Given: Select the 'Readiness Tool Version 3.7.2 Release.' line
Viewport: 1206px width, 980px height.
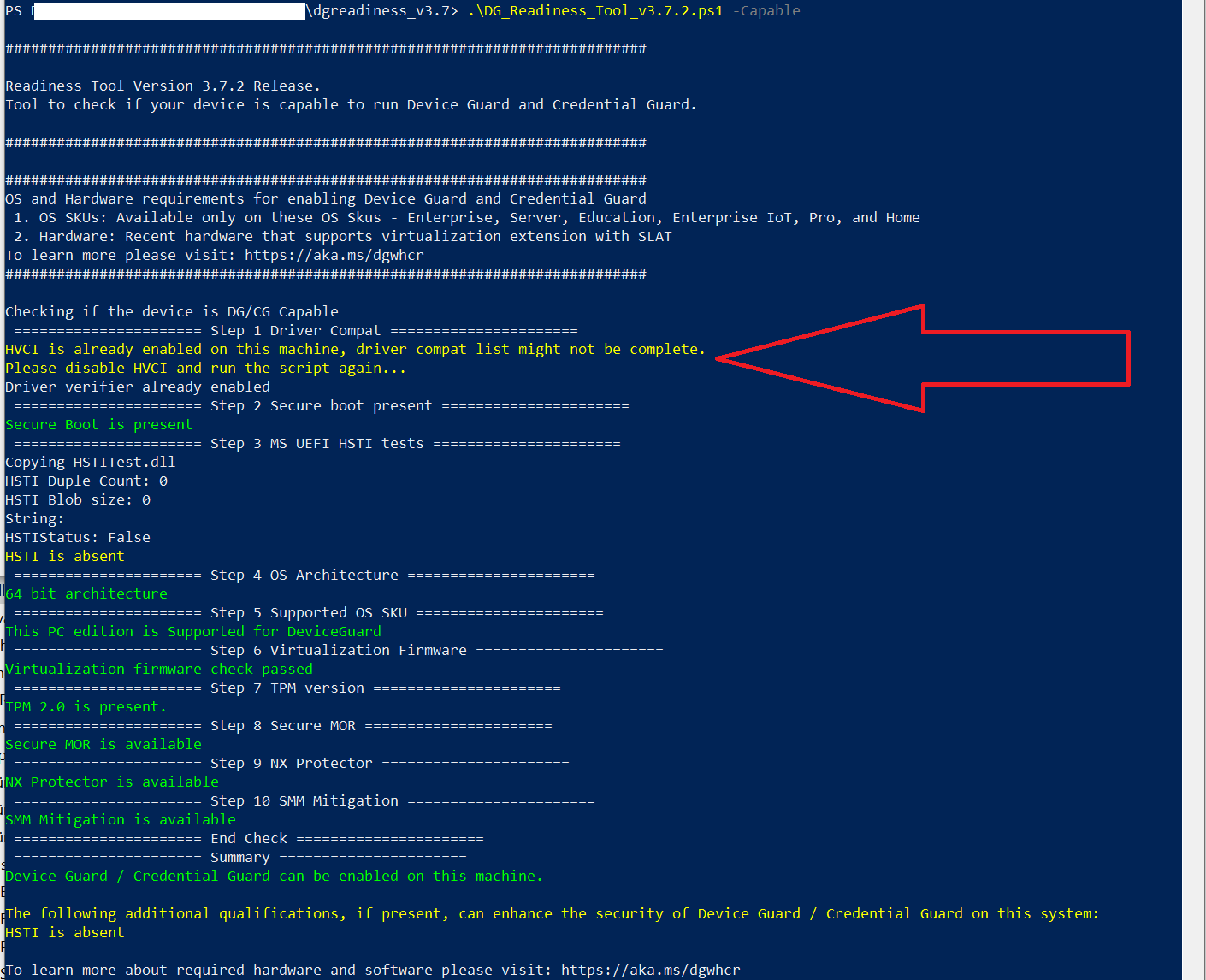Looking at the screenshot, I should pyautogui.click(x=163, y=86).
